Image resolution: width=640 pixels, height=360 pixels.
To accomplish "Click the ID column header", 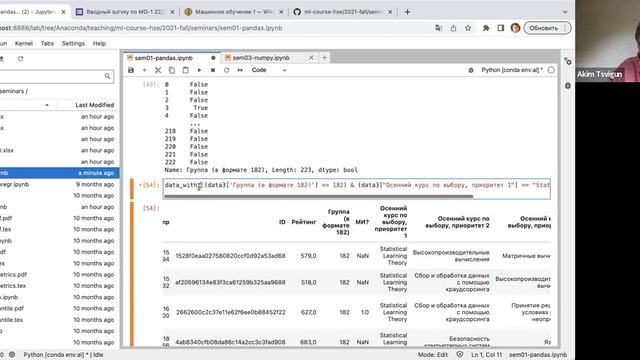I will (x=282, y=222).
